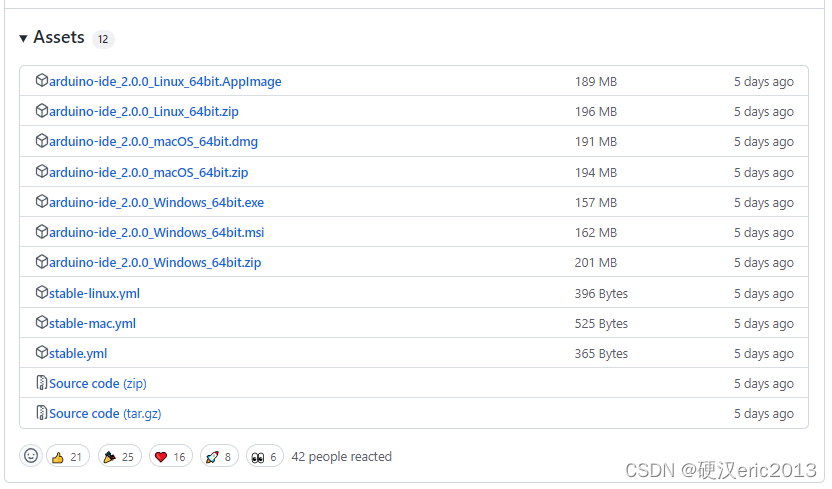This screenshot has height=489, width=832.
Task: Toggle rocket reaction with 8
Action: pyautogui.click(x=219, y=457)
